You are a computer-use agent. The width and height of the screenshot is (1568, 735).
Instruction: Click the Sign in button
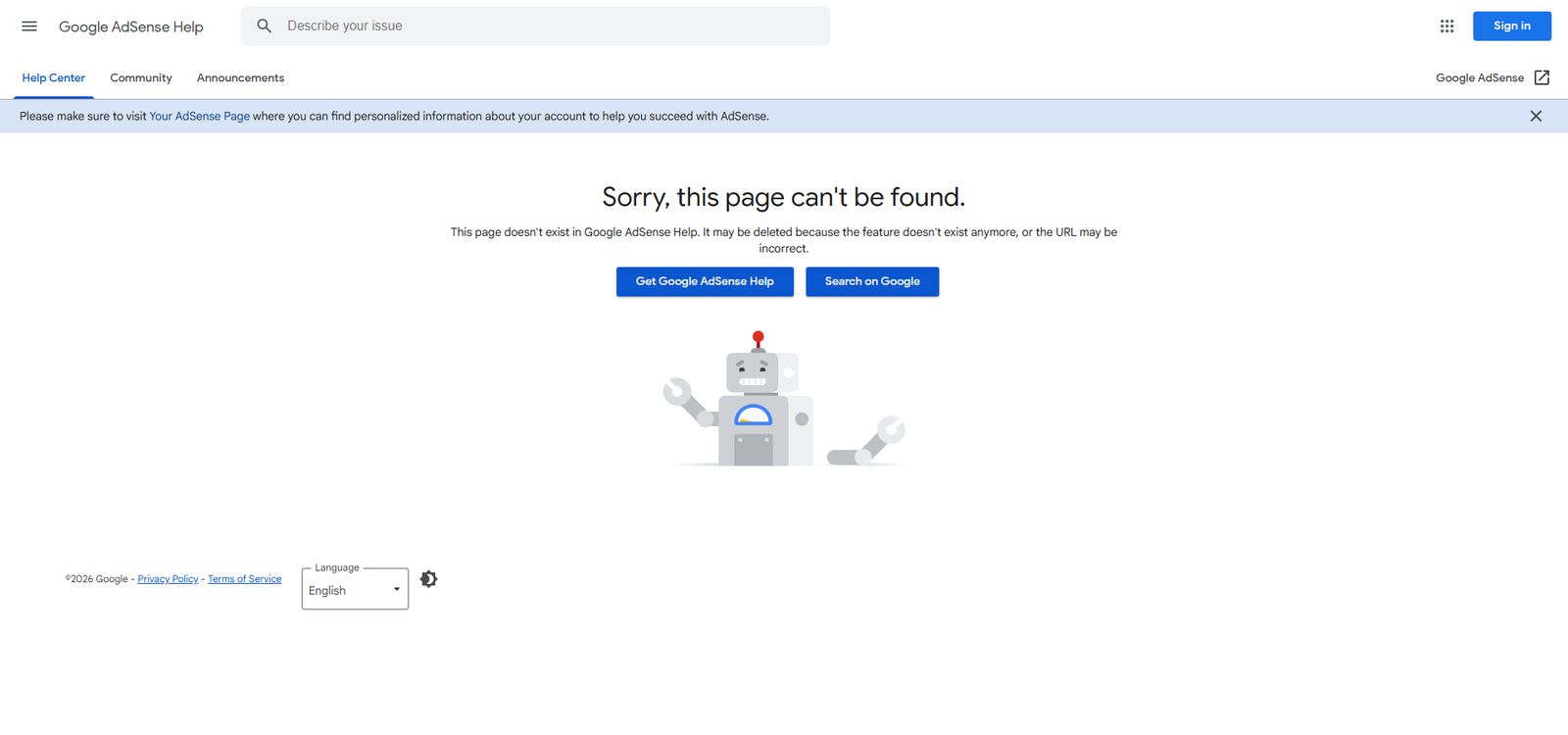tap(1511, 26)
